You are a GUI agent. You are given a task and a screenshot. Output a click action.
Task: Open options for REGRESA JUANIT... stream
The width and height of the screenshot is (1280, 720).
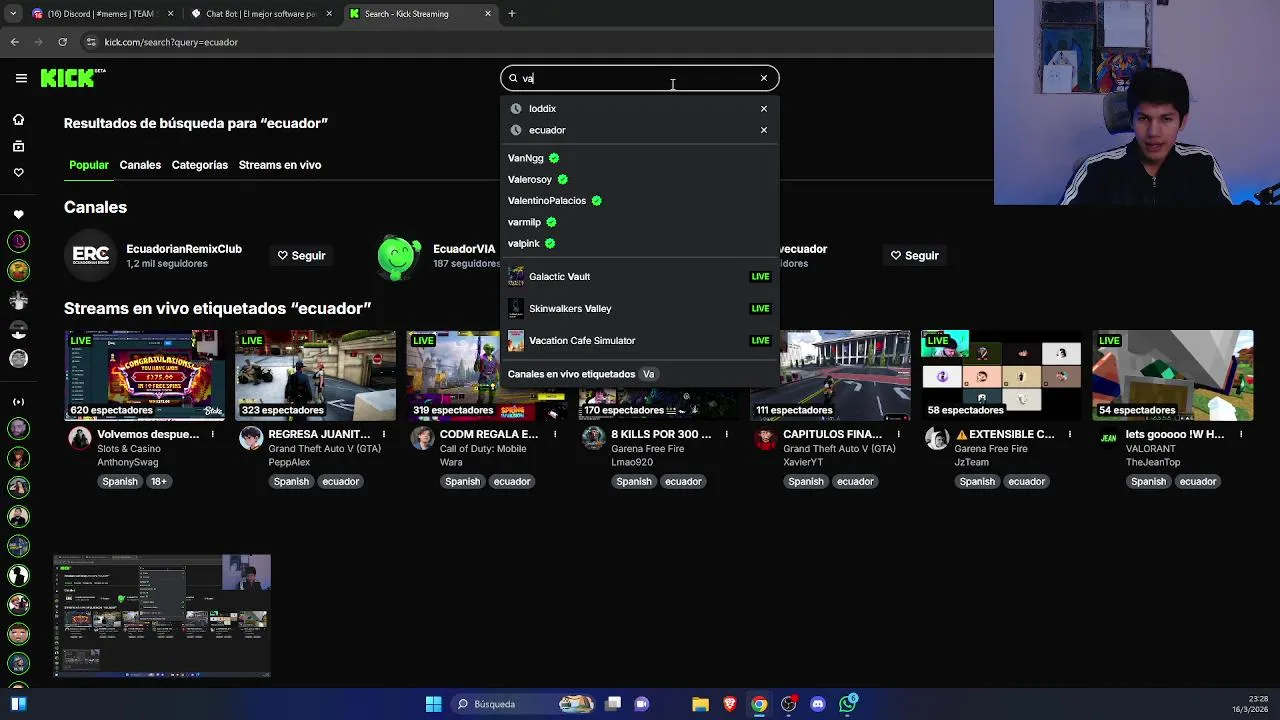point(383,435)
